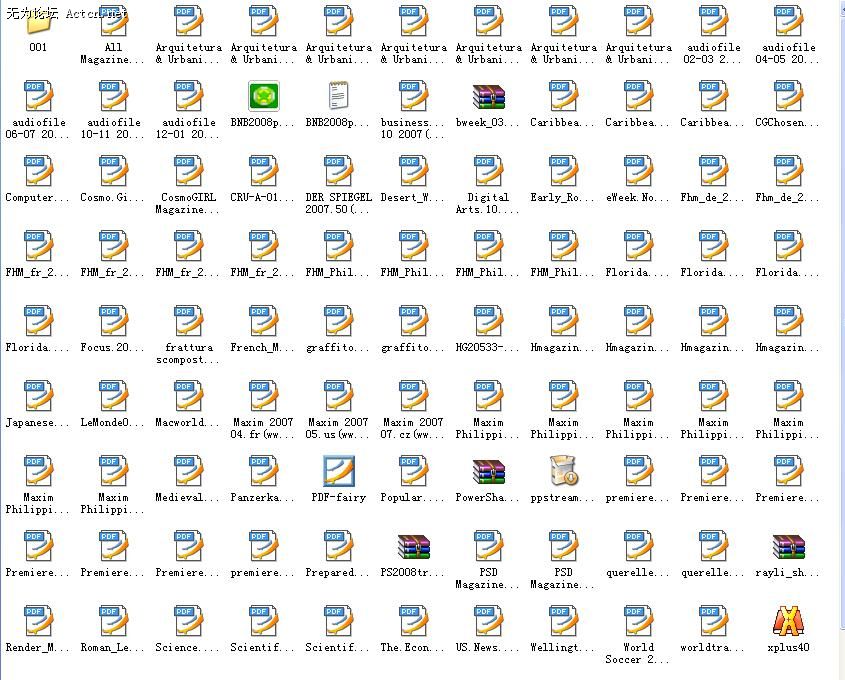This screenshot has height=680, width=845.
Task: Open the BNB2008p notepad text file icon
Action: tap(338, 95)
